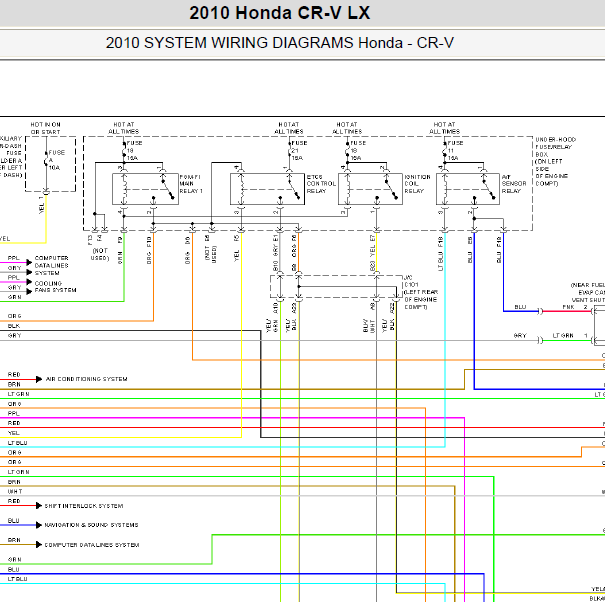The height and width of the screenshot is (602, 605).
Task: Click the fuse A symbol in the dash holder
Action: click(x=46, y=160)
